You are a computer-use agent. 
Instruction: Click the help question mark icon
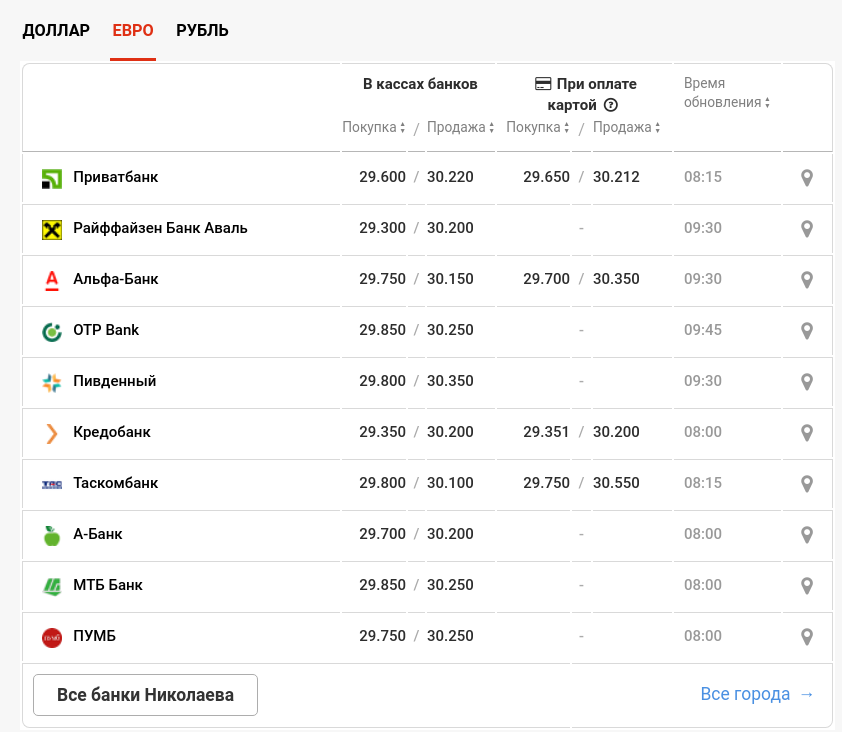pos(611,105)
